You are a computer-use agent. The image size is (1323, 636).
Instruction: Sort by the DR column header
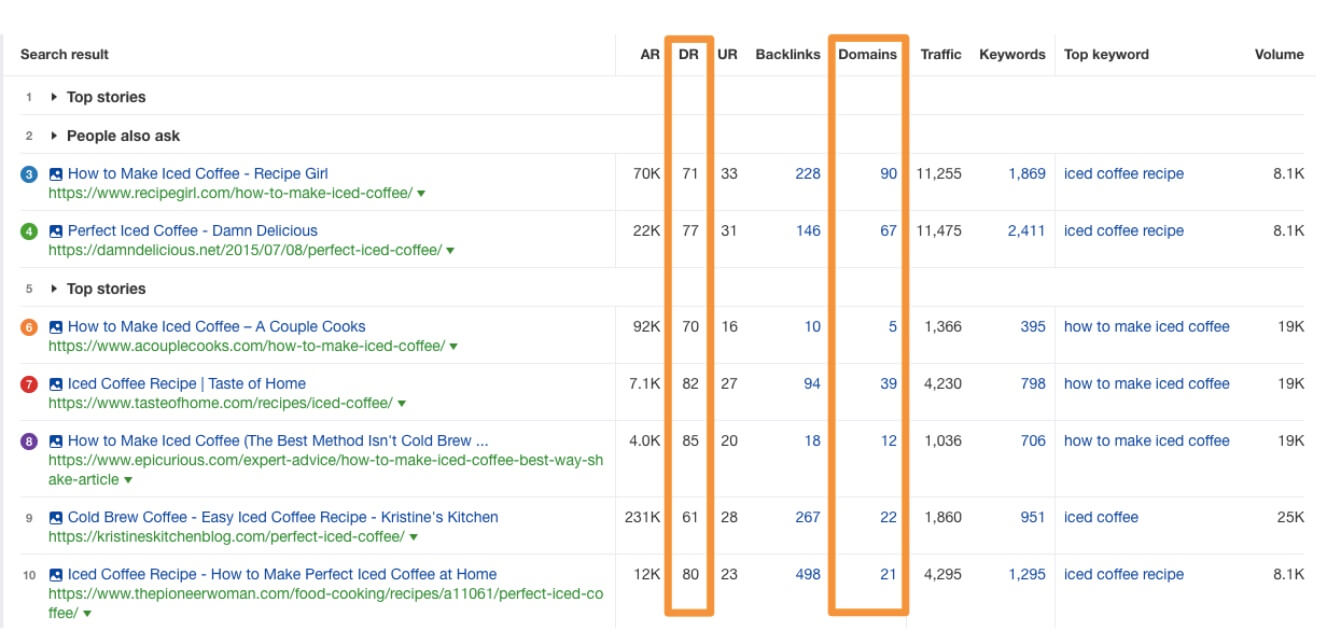[x=688, y=54]
